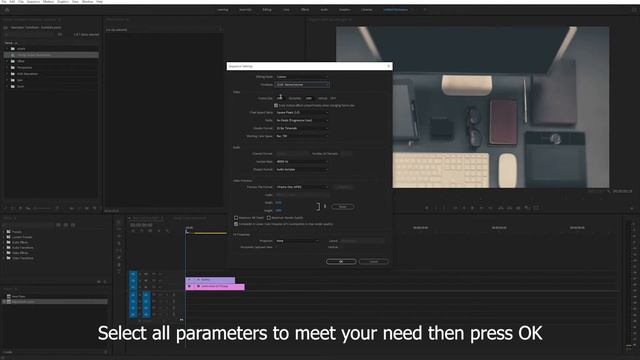Click Mark Out in Program monitor
The height and width of the screenshot is (360, 640).
coord(444,208)
